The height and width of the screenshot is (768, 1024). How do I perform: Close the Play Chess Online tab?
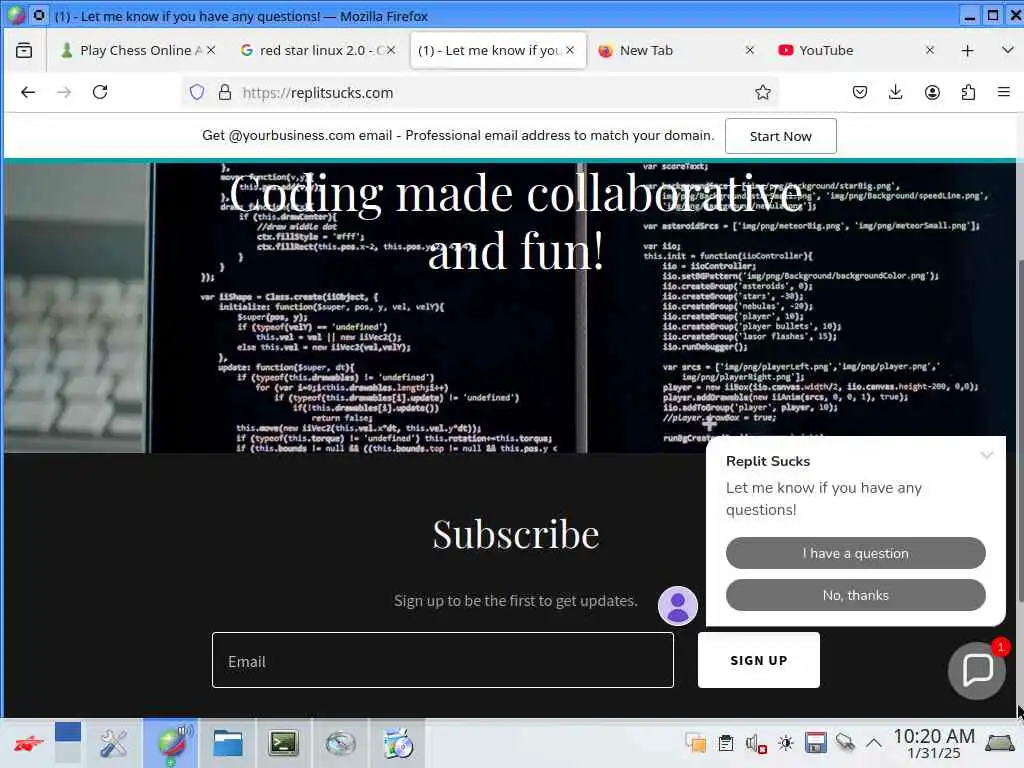(211, 50)
